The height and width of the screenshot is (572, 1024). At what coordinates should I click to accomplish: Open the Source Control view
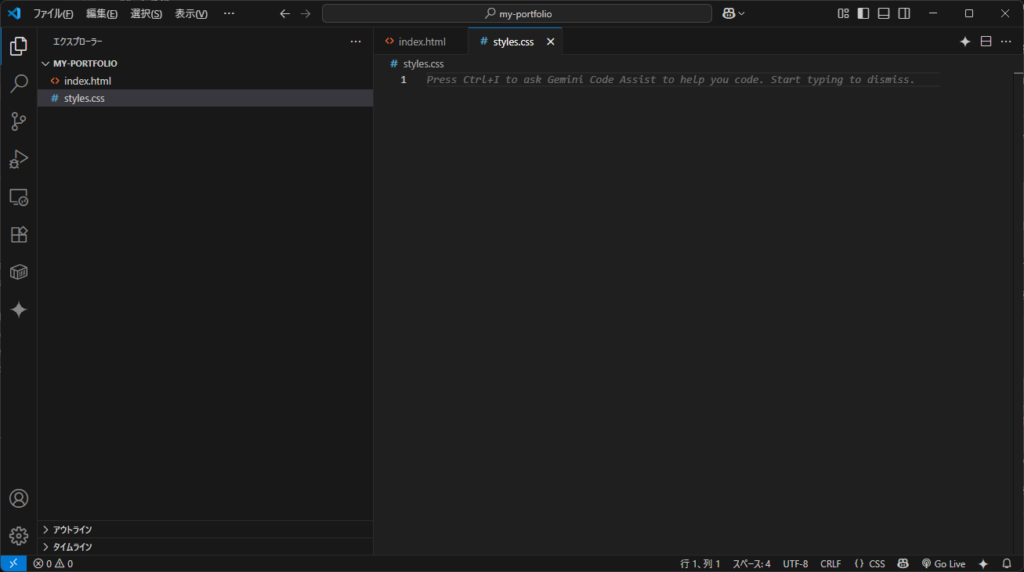click(18, 121)
